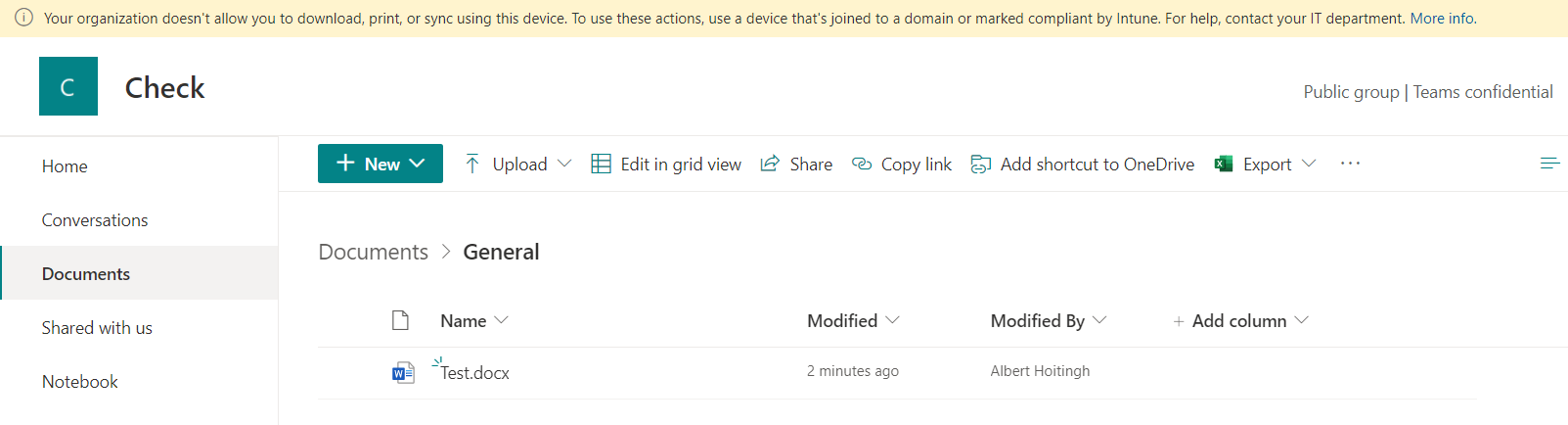This screenshot has width=1568, height=425.
Task: Open the Modified column dropdown
Action: [853, 320]
